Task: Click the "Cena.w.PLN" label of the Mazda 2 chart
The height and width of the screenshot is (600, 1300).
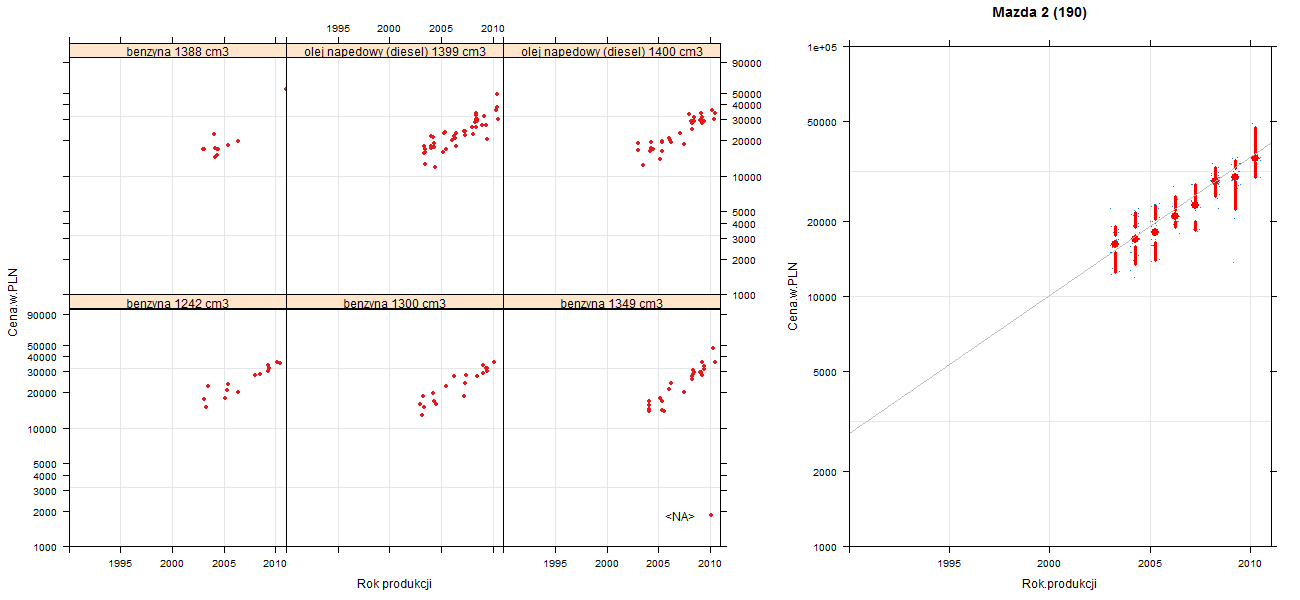Action: (794, 297)
